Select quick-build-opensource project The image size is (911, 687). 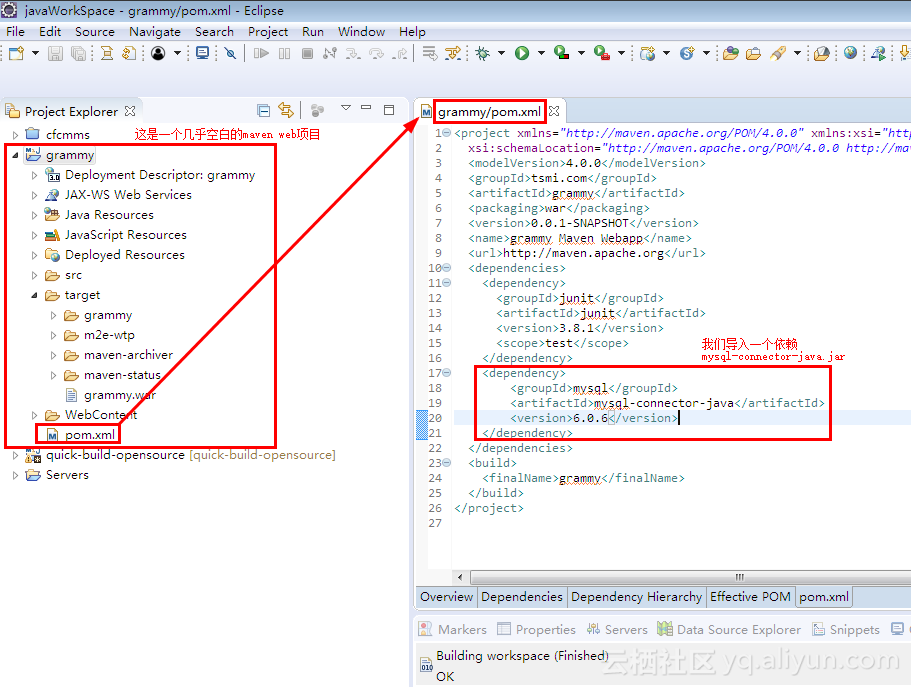coord(115,455)
